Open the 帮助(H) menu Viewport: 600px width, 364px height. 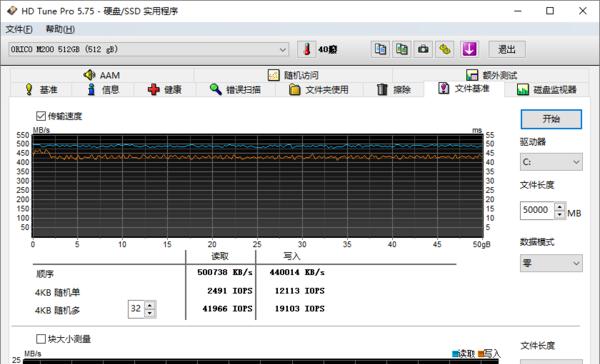[x=60, y=29]
